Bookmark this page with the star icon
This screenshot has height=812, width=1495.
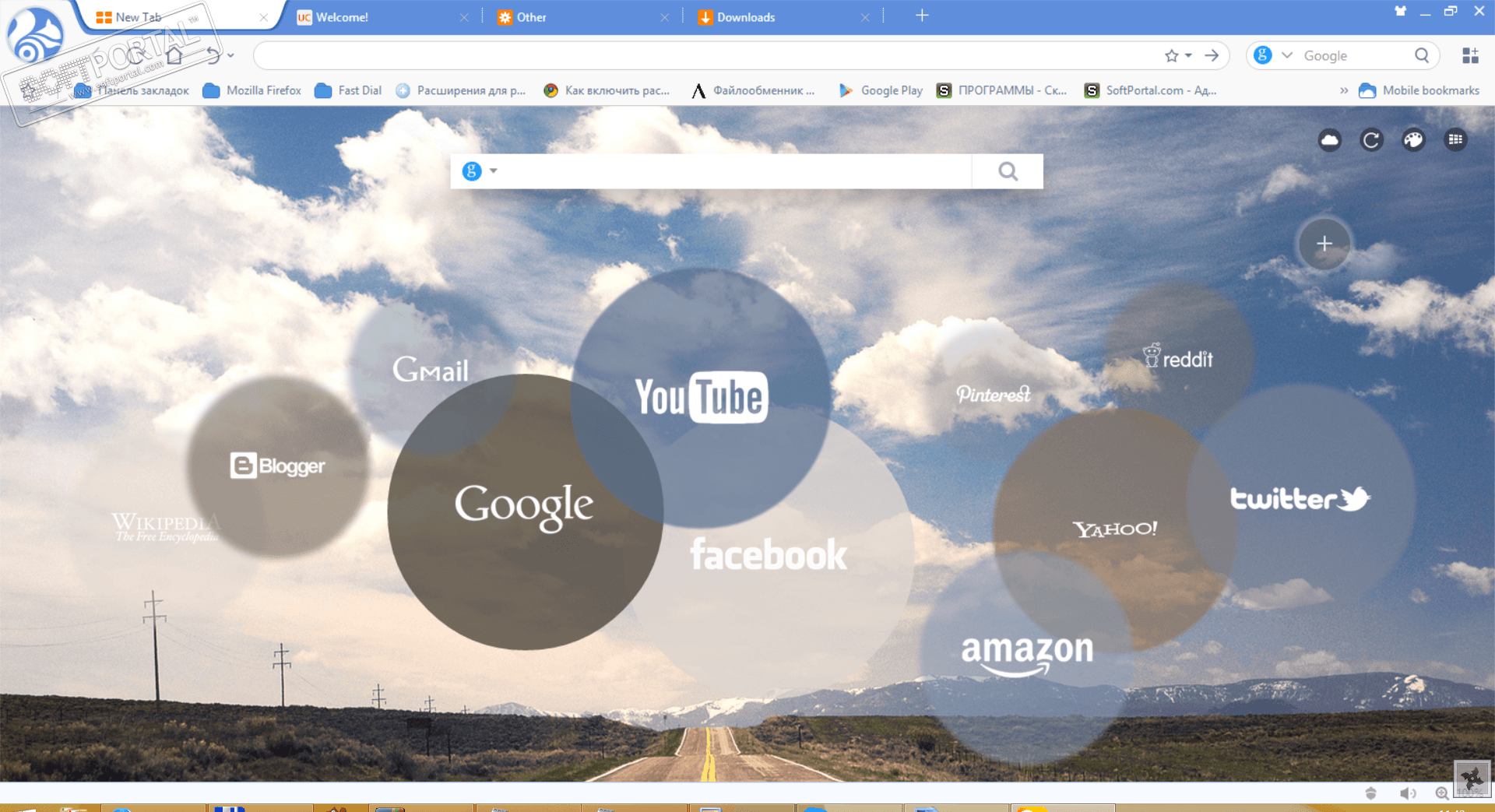click(x=1172, y=55)
